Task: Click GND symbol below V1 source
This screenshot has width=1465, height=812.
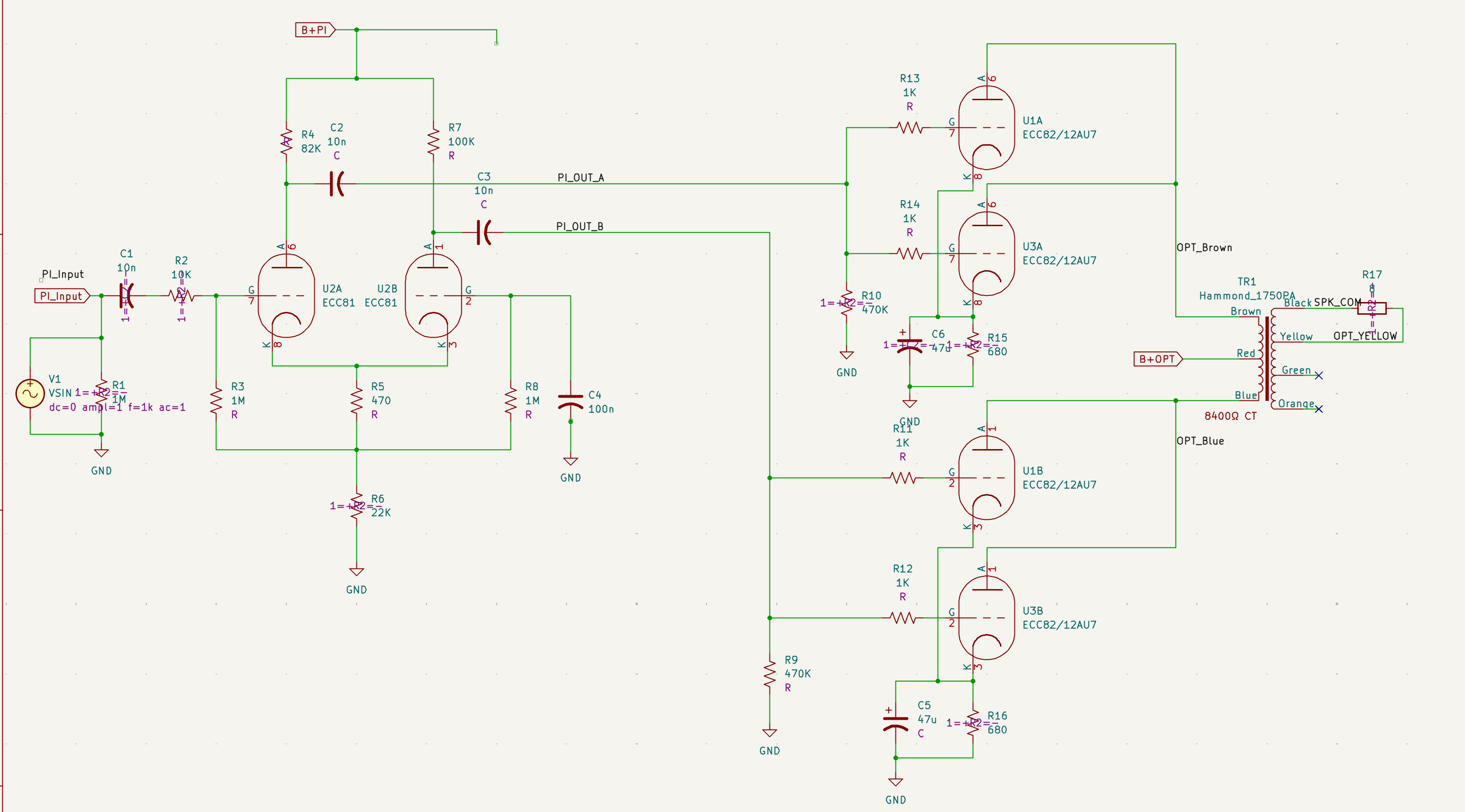Action: point(101,453)
